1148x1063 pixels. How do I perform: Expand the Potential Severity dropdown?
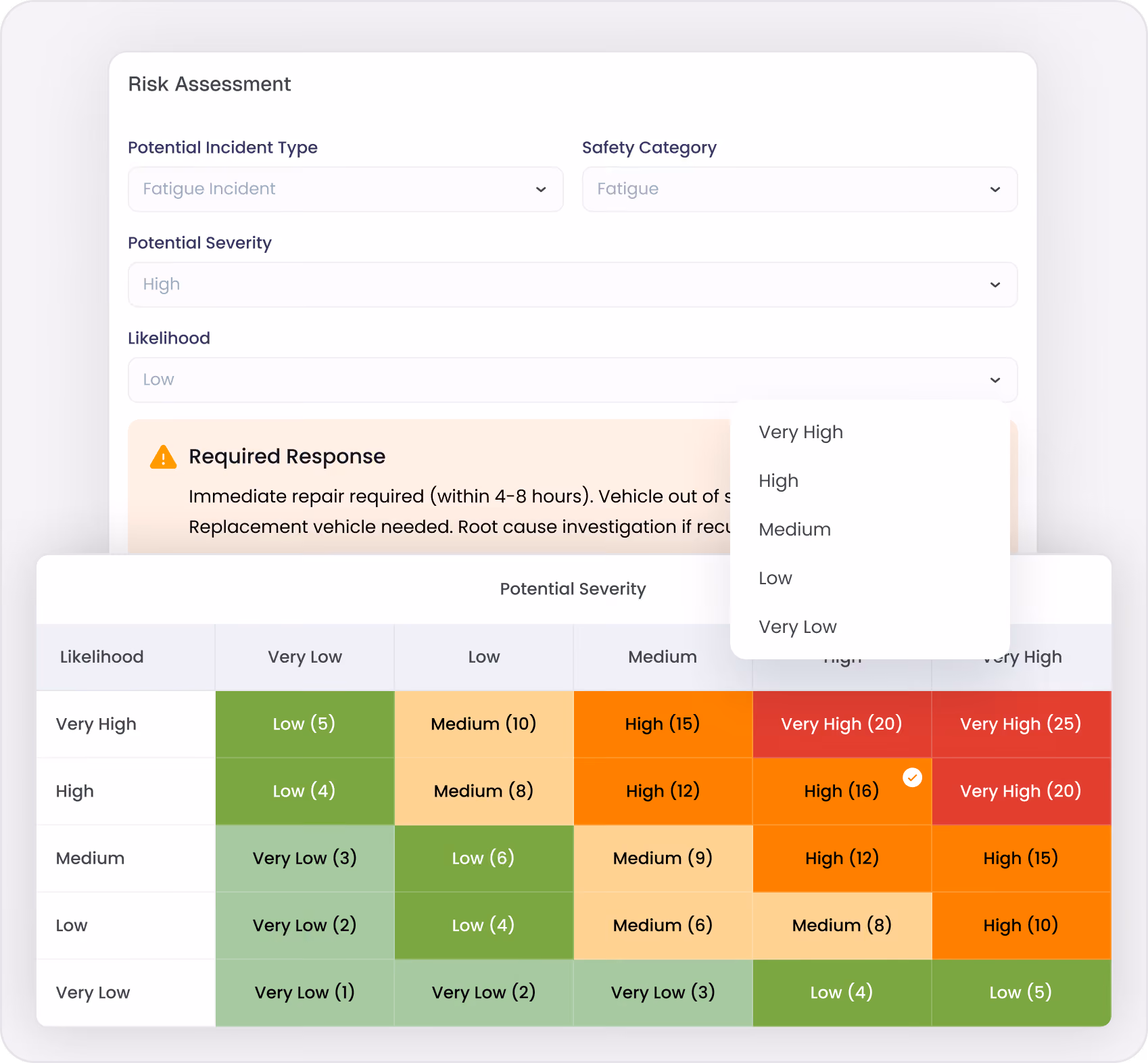pos(573,285)
